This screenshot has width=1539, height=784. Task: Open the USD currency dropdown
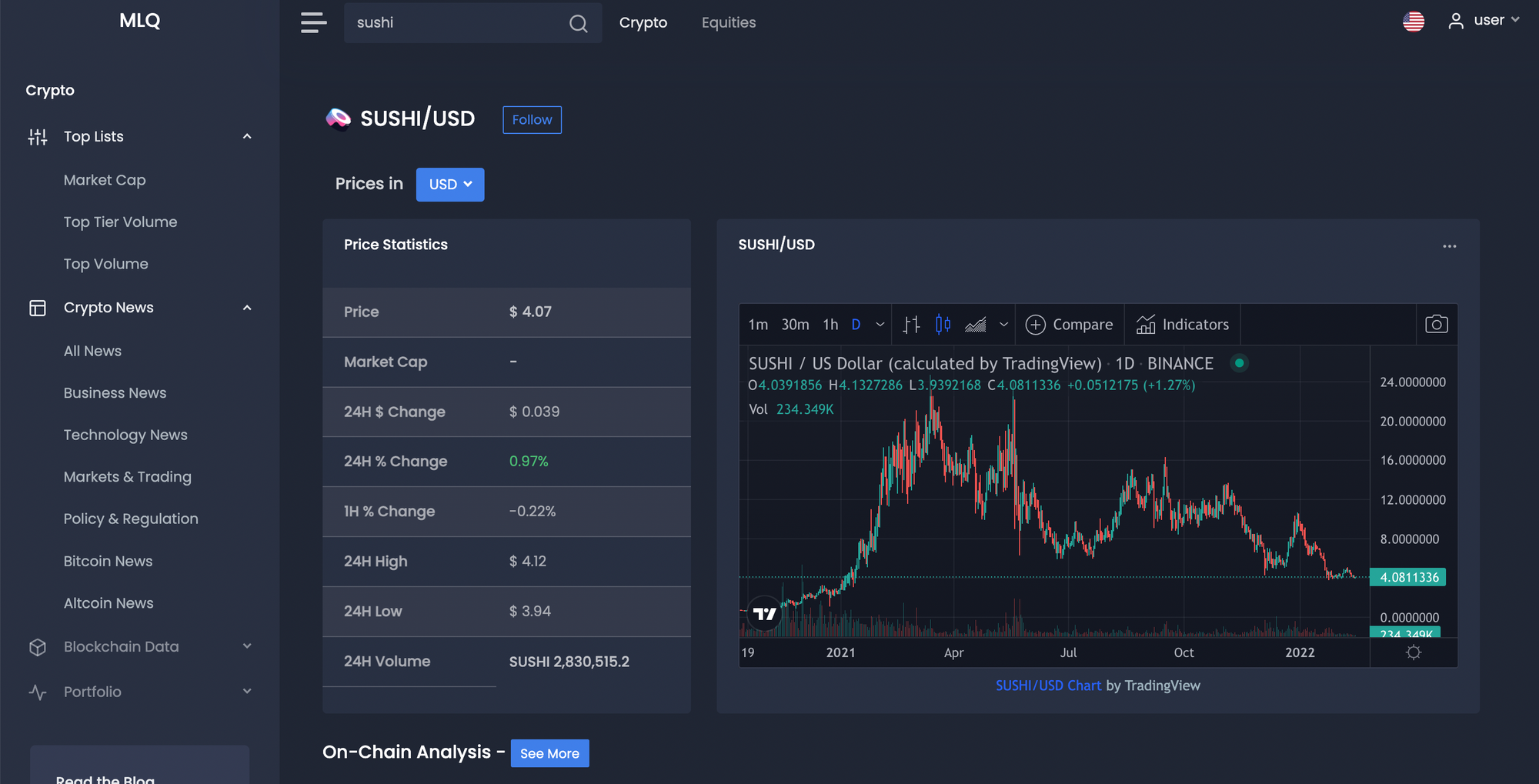click(x=450, y=185)
